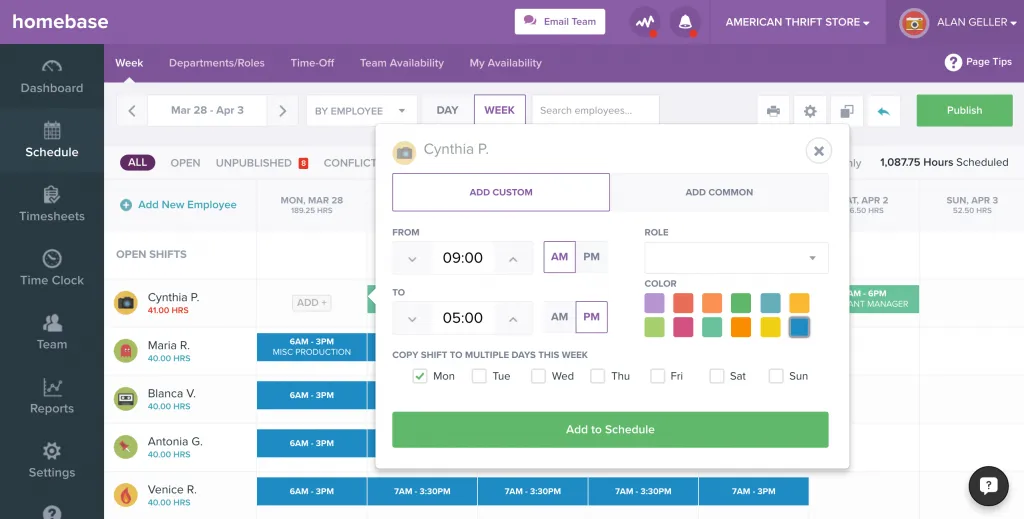
Task: Open the activity pulse icon
Action: (x=645, y=22)
